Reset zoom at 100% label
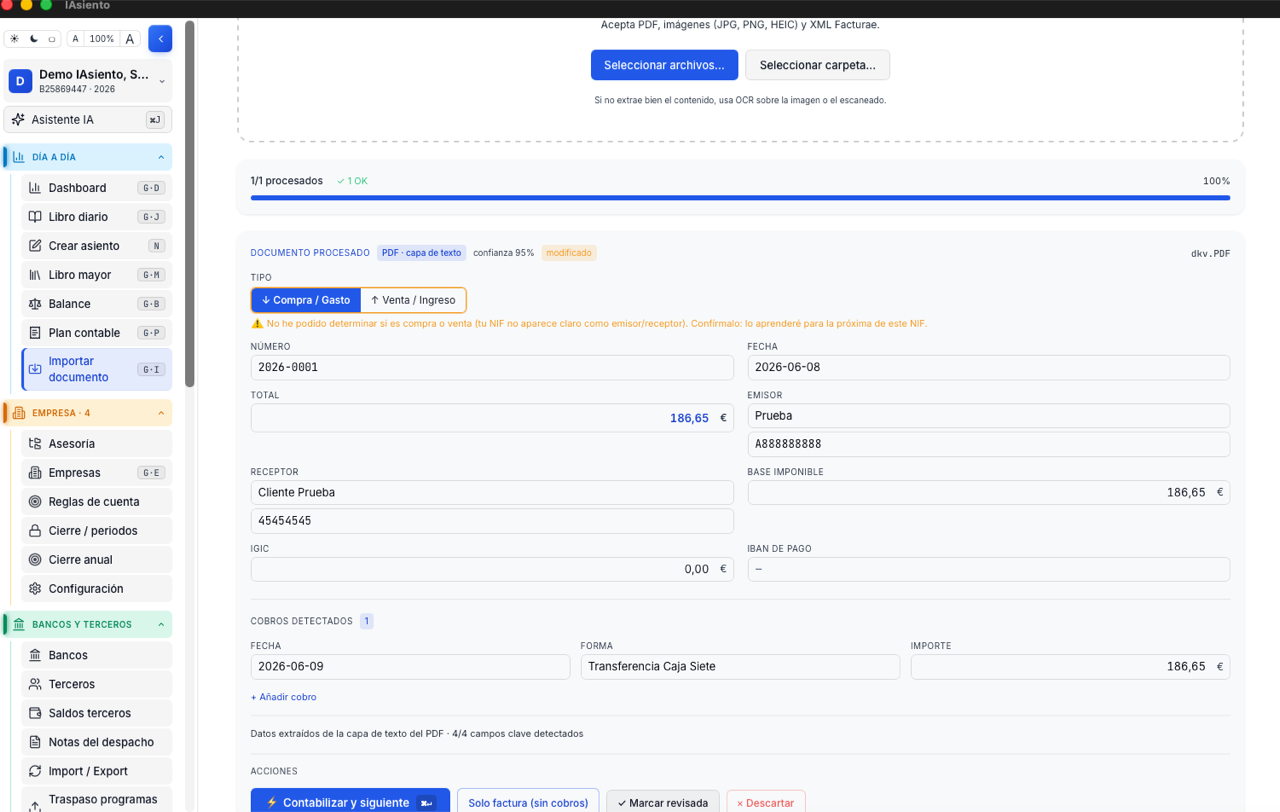The height and width of the screenshot is (812, 1280). click(102, 39)
